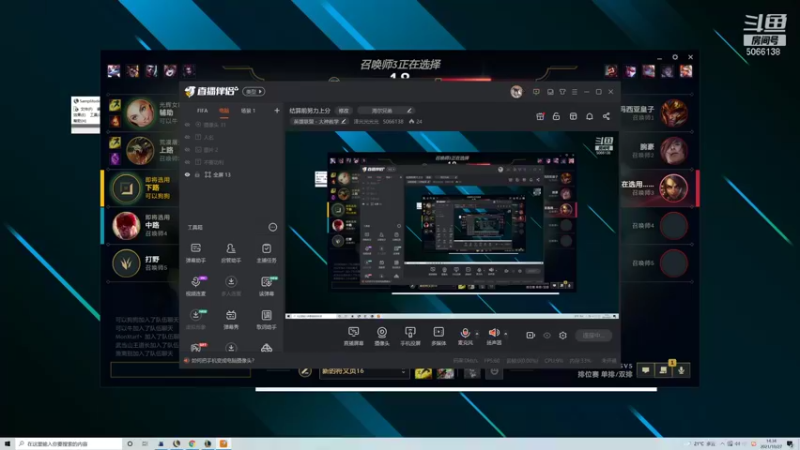Select second summoner spell in League client
This screenshot has height=450, width=800.
point(445,373)
